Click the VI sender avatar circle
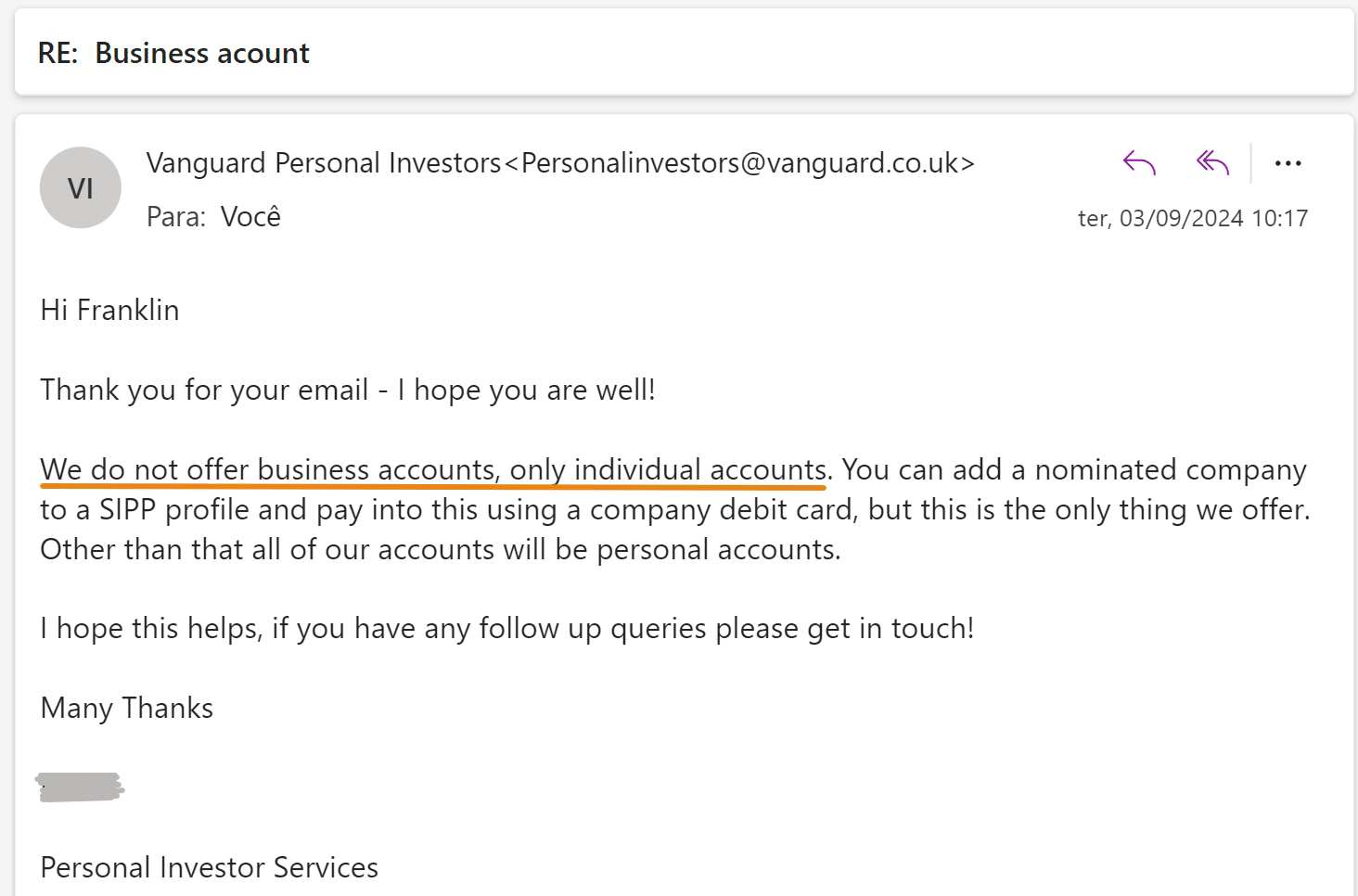1358x896 pixels. point(81,187)
